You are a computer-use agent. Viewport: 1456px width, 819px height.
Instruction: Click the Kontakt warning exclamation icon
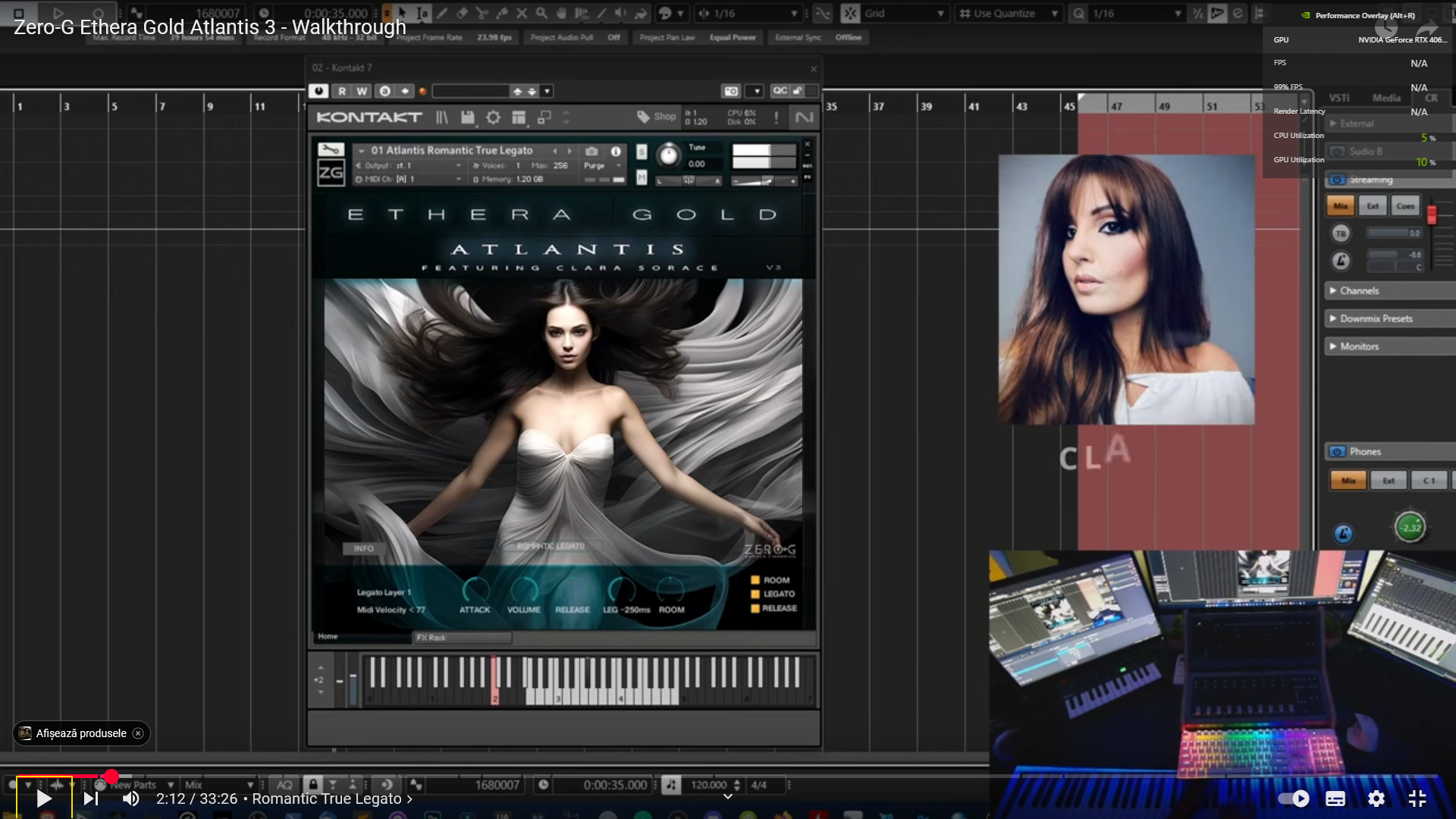(x=776, y=118)
